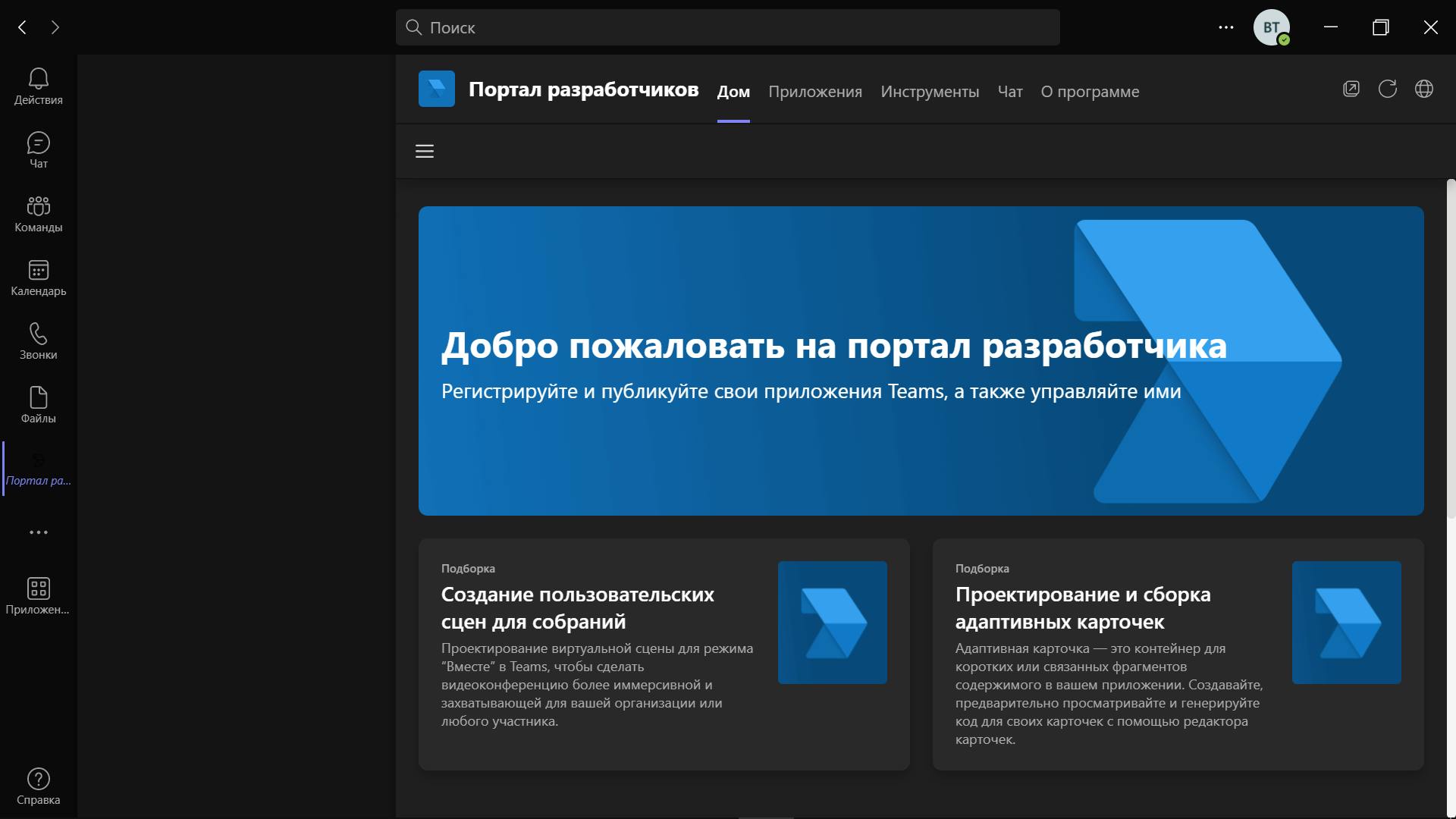Switch to the Инструменты tab
Screen dimensions: 1456x819
(x=930, y=92)
